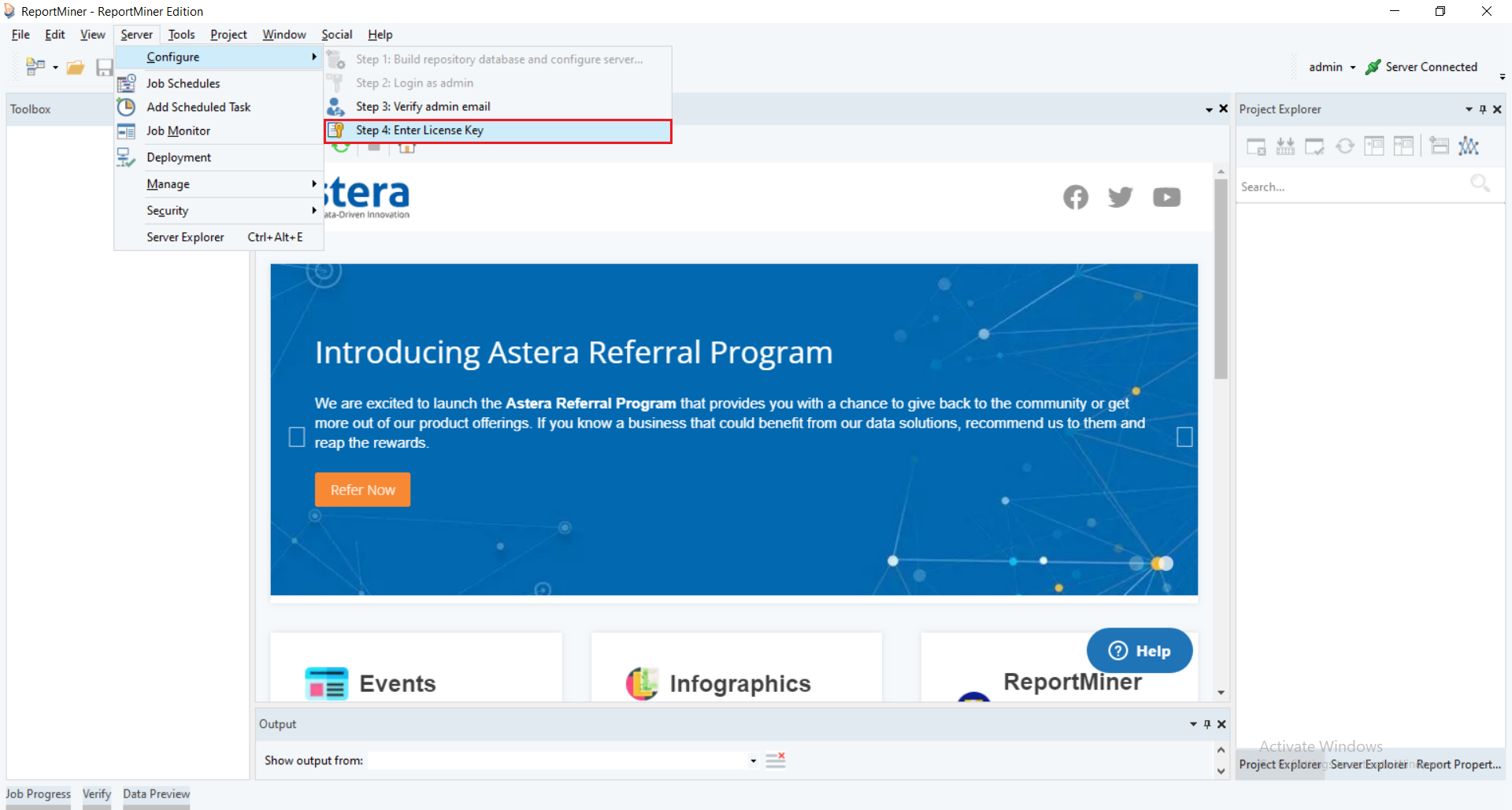Click the blue Help button
Screen dimensions: 1512x810
tap(1140, 650)
